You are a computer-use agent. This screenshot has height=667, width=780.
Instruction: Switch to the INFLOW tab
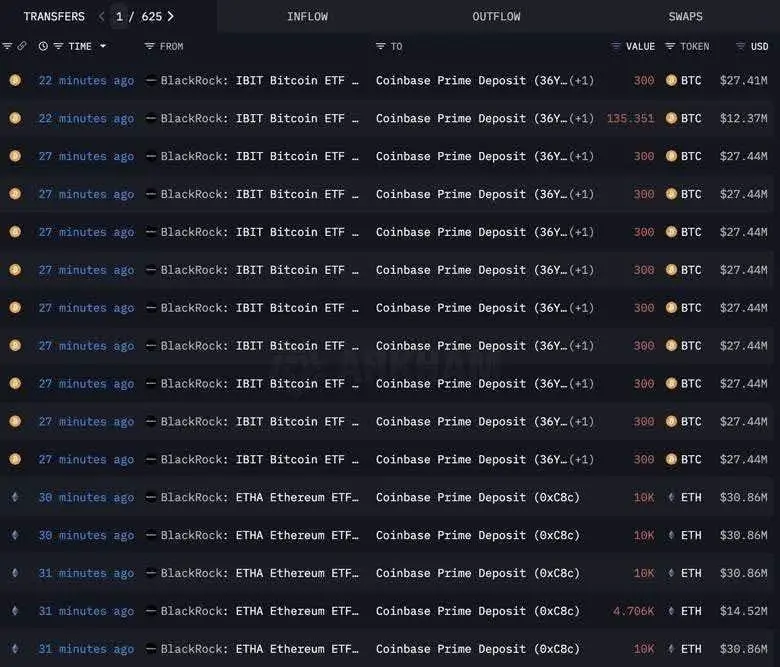(307, 16)
